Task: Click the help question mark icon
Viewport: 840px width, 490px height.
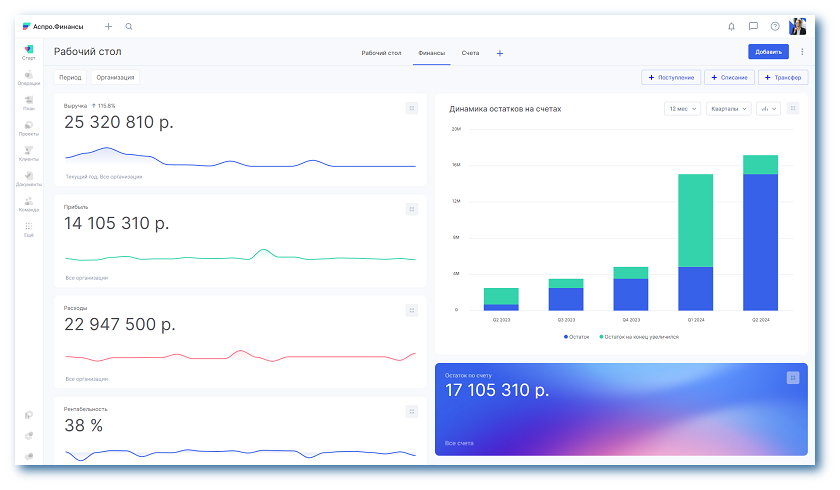Action: 775,26
